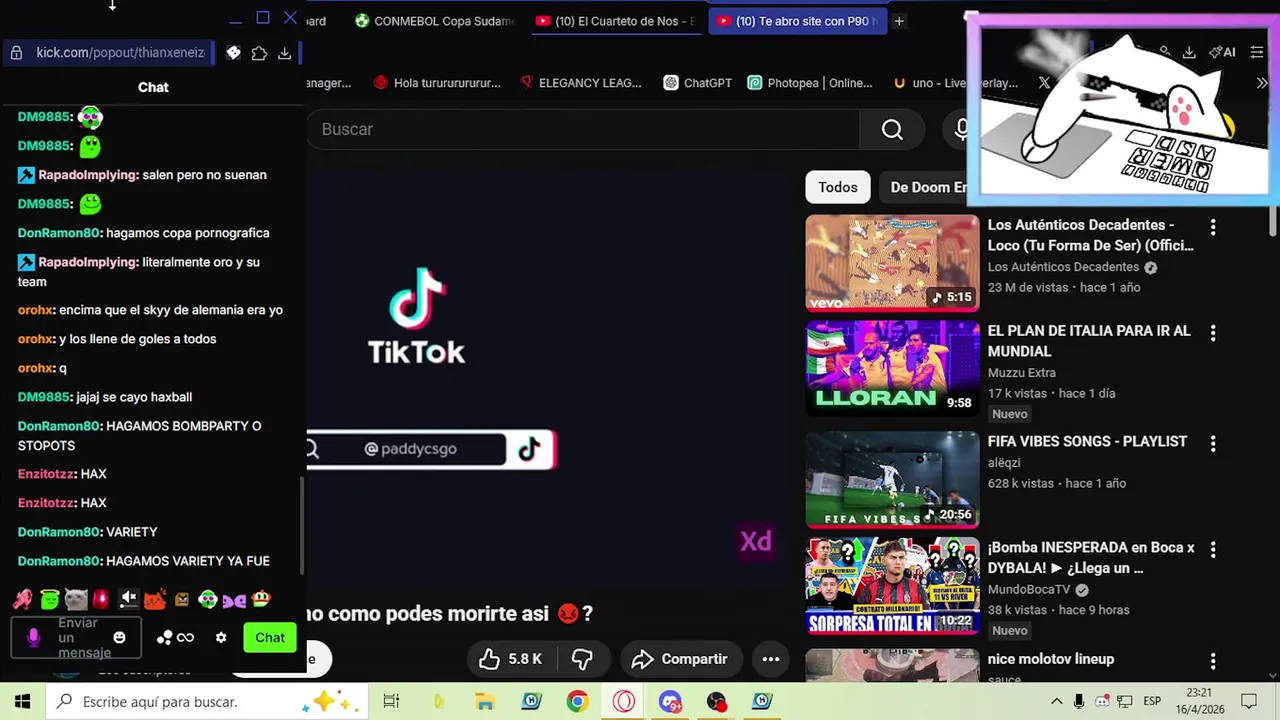Open Google Chrome from taskbar
1280x720 pixels.
point(577,701)
